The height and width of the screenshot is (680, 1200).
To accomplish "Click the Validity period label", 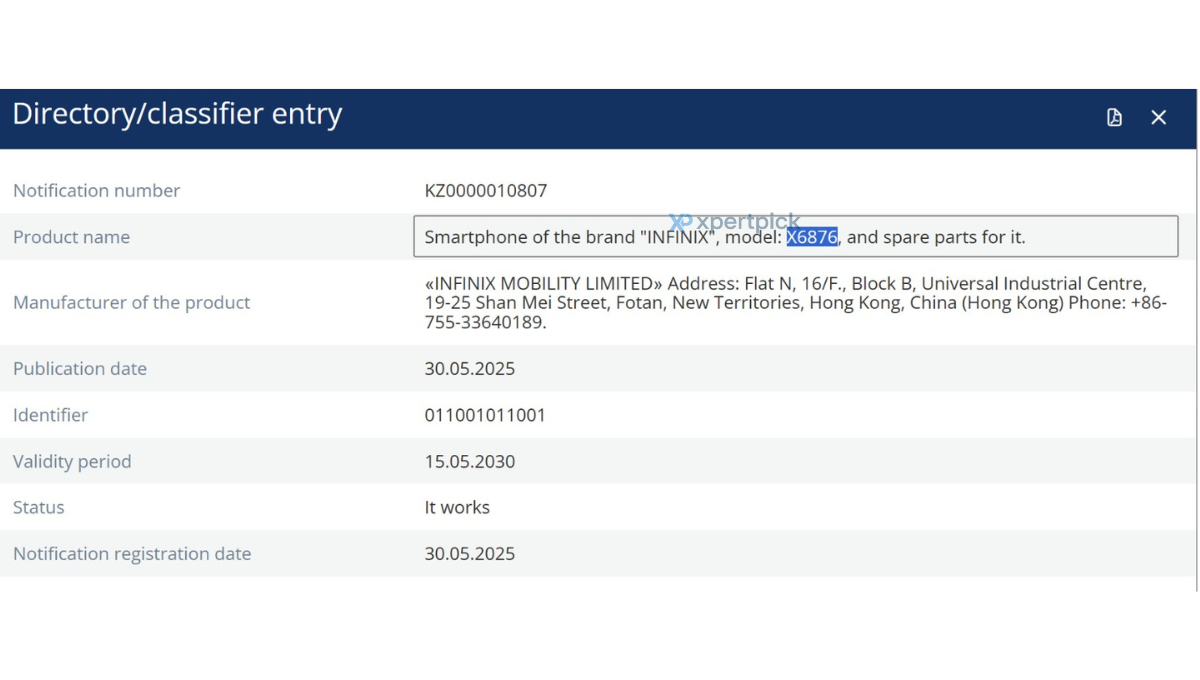I will (x=72, y=461).
